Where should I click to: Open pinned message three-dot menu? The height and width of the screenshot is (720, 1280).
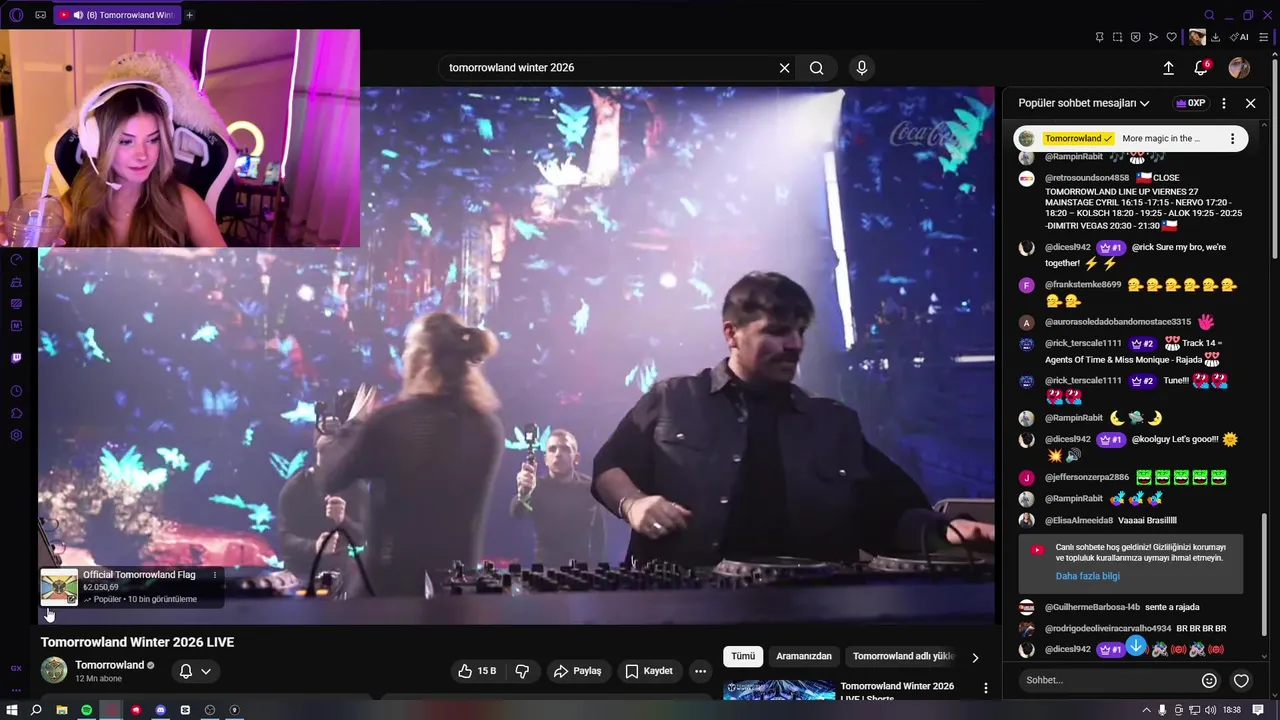pos(1232,139)
